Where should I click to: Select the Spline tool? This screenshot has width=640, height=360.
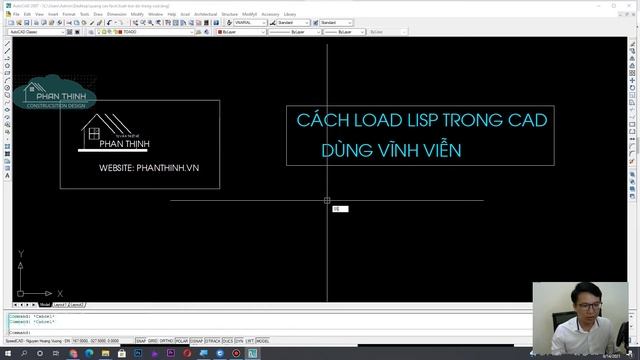pos(7,102)
